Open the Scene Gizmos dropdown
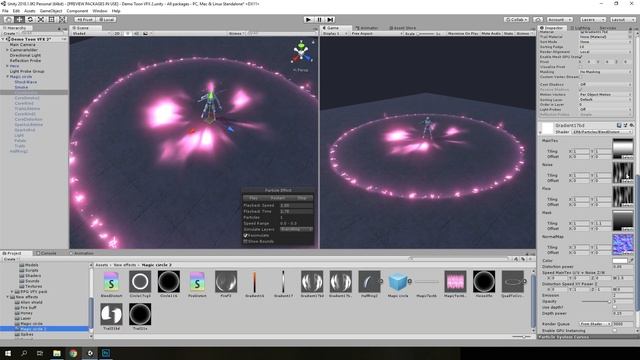This screenshot has width=640, height=360. click(x=236, y=33)
